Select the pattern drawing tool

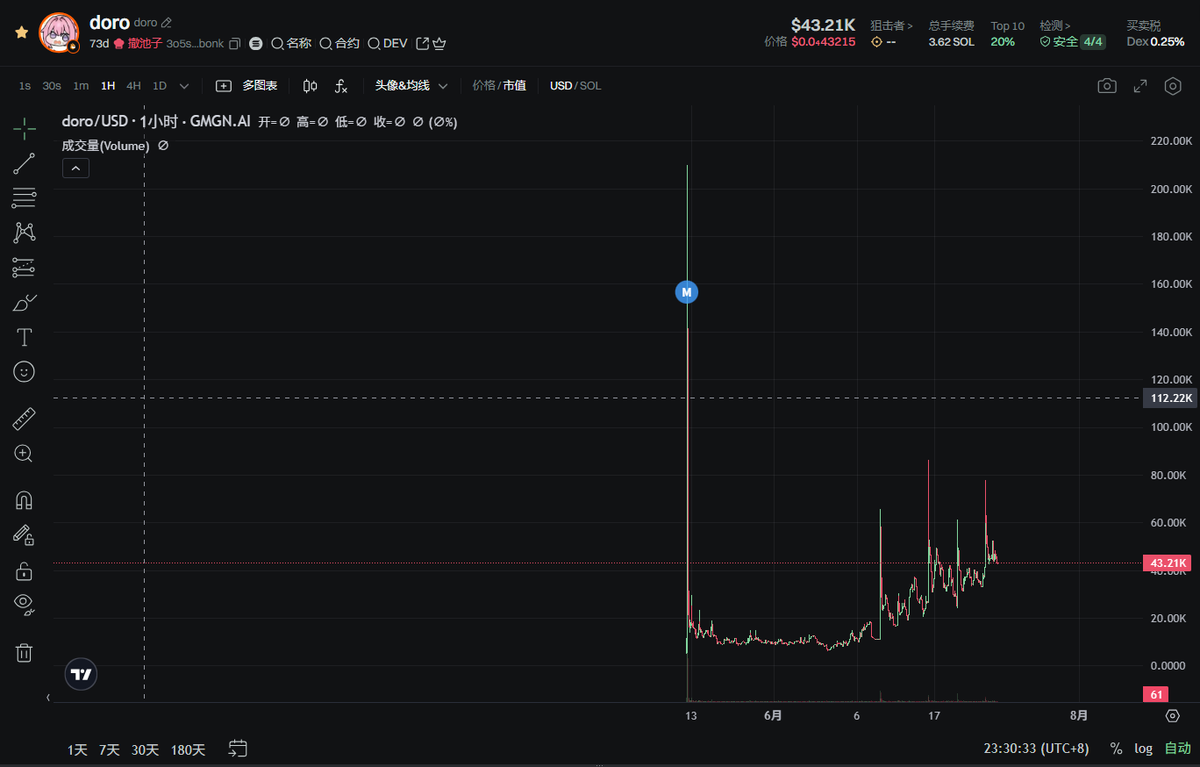24,232
